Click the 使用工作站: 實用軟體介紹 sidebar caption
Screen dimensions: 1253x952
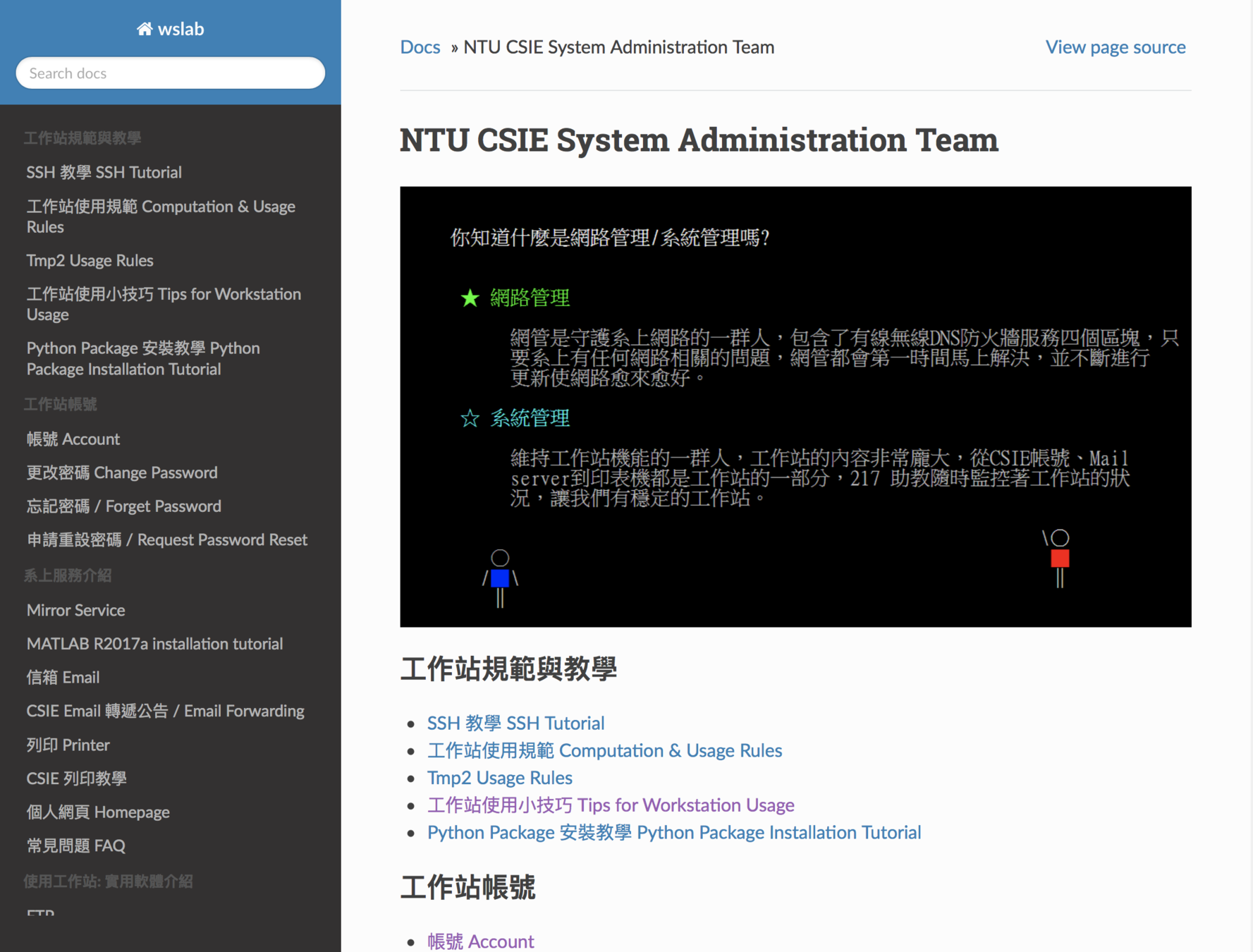(108, 881)
